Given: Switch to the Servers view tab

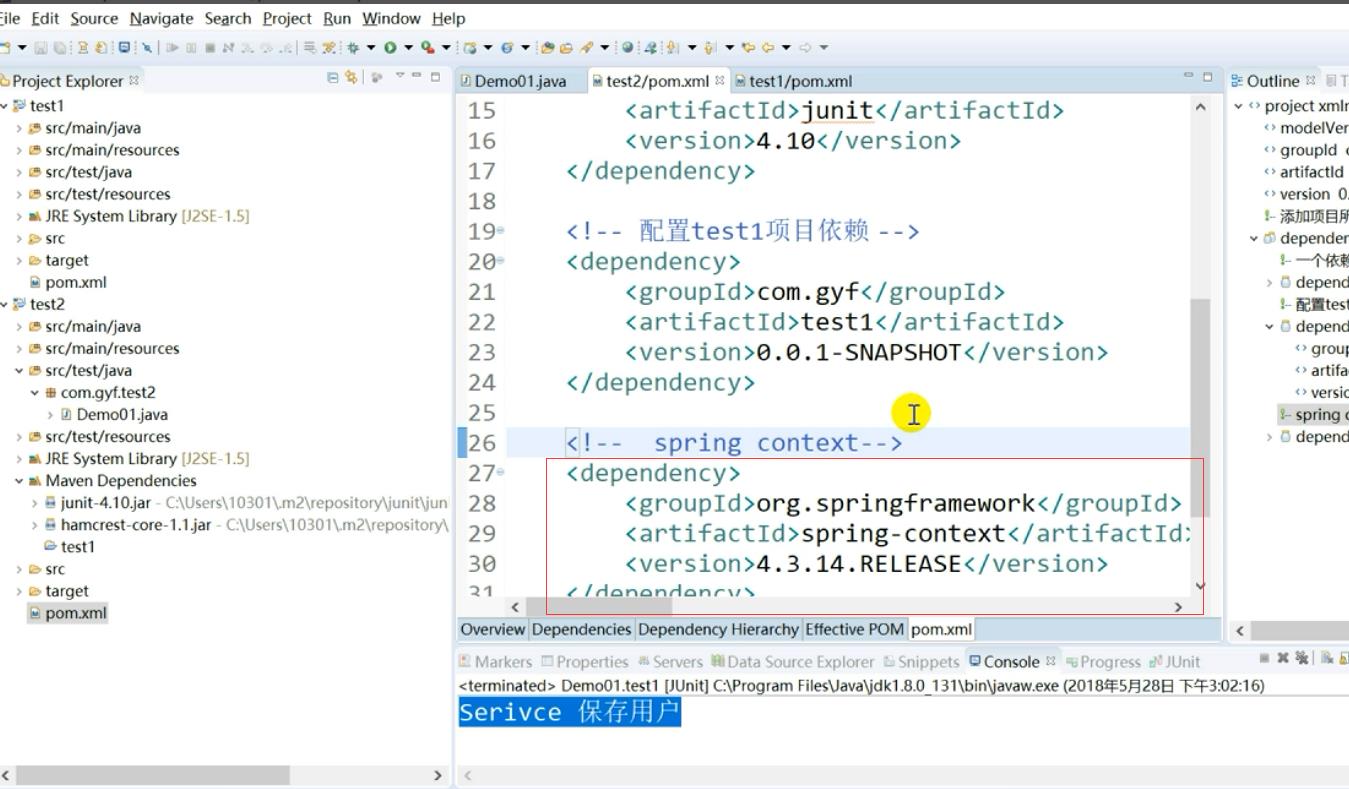Looking at the screenshot, I should [x=670, y=661].
